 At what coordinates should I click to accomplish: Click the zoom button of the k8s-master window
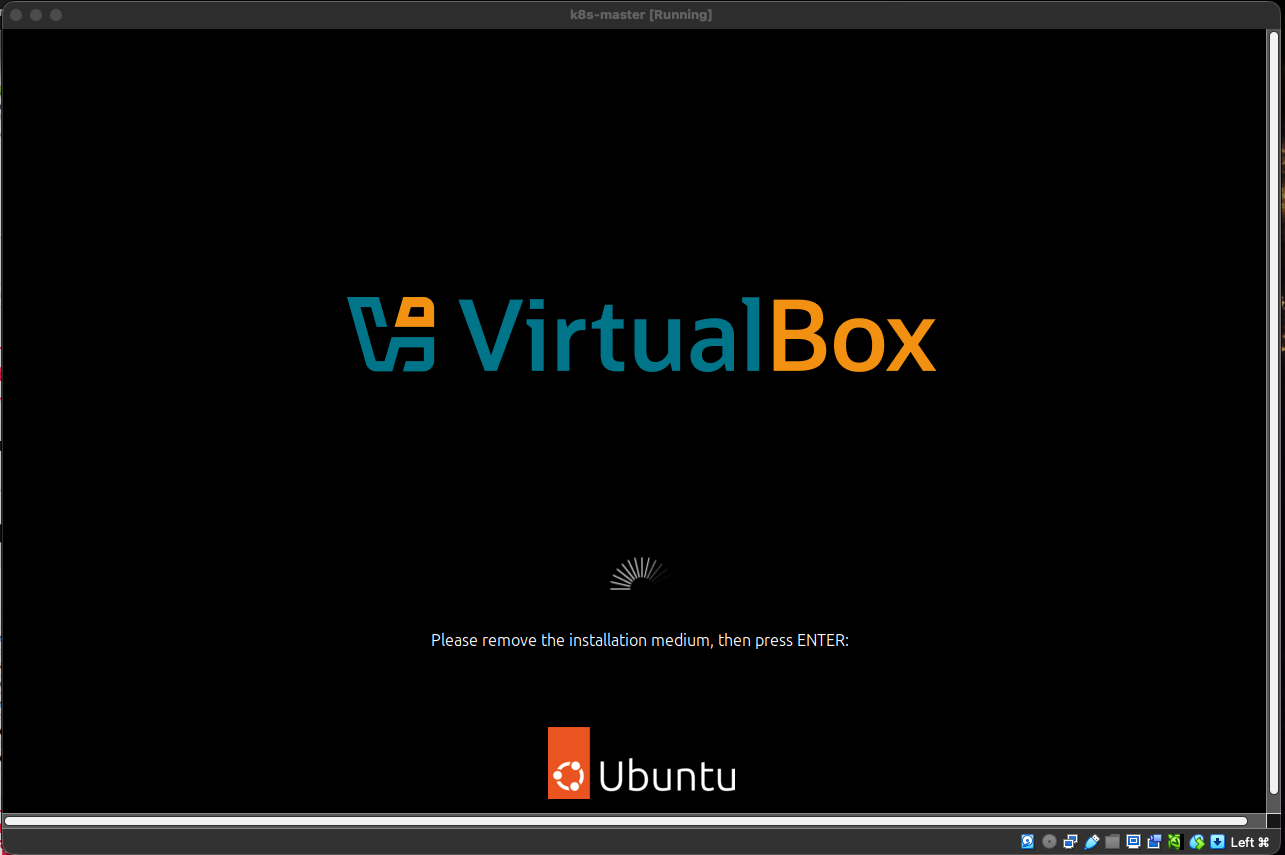pos(56,15)
